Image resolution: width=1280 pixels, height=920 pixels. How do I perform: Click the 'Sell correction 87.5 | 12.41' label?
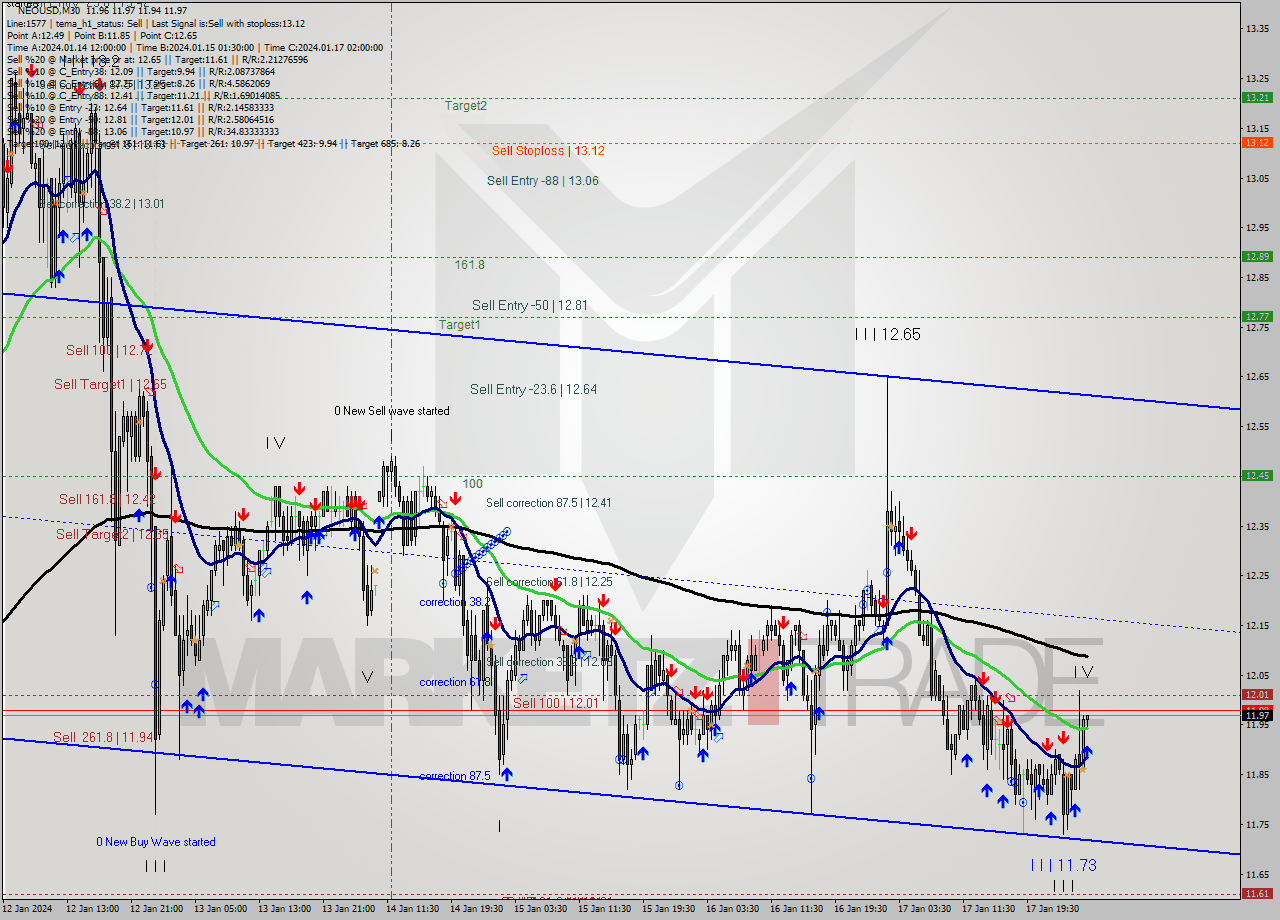coord(549,503)
